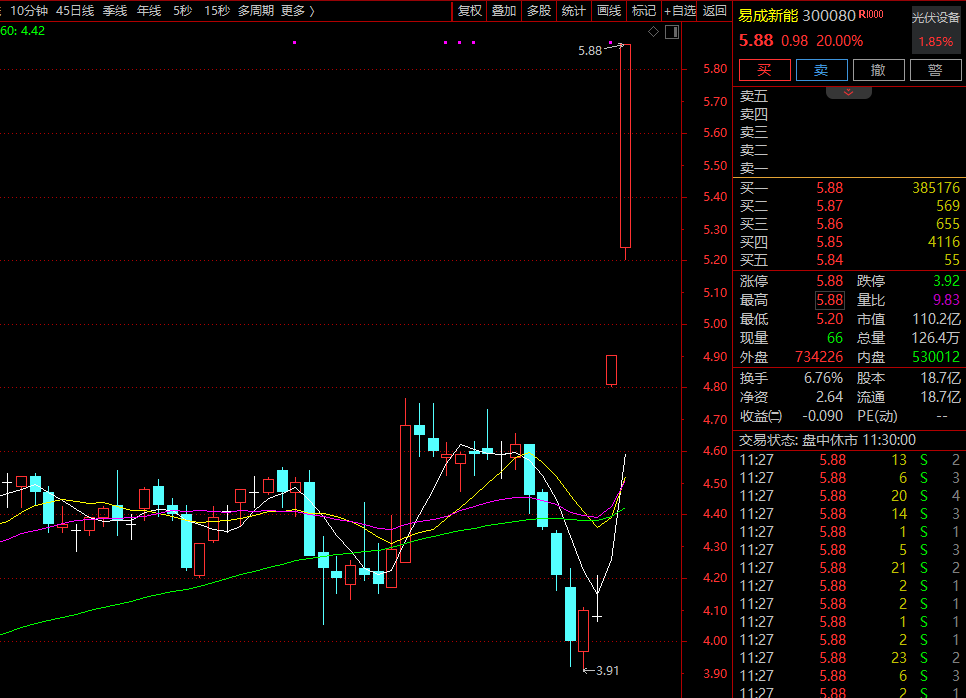Click the 卖一 ask row label
The width and height of the screenshot is (966, 698).
point(754,168)
